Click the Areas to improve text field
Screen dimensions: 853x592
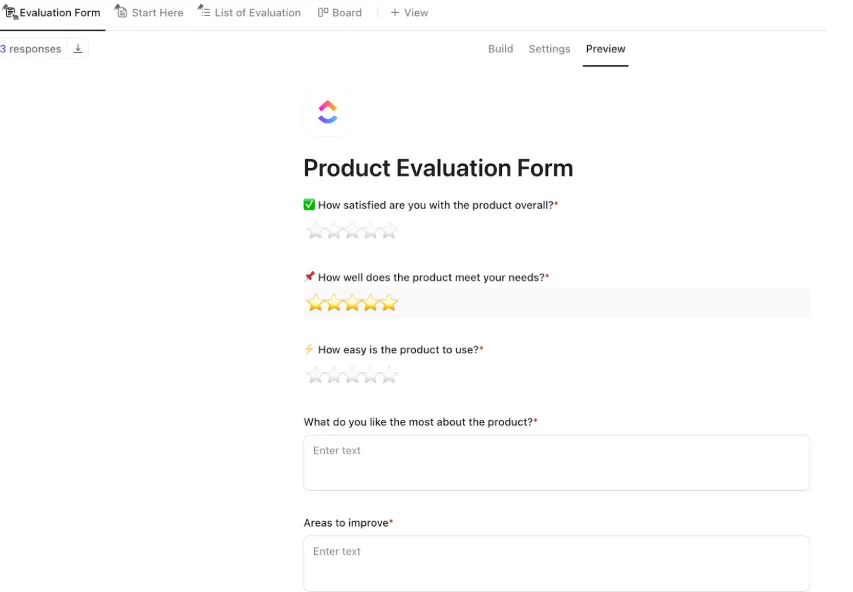tap(556, 563)
